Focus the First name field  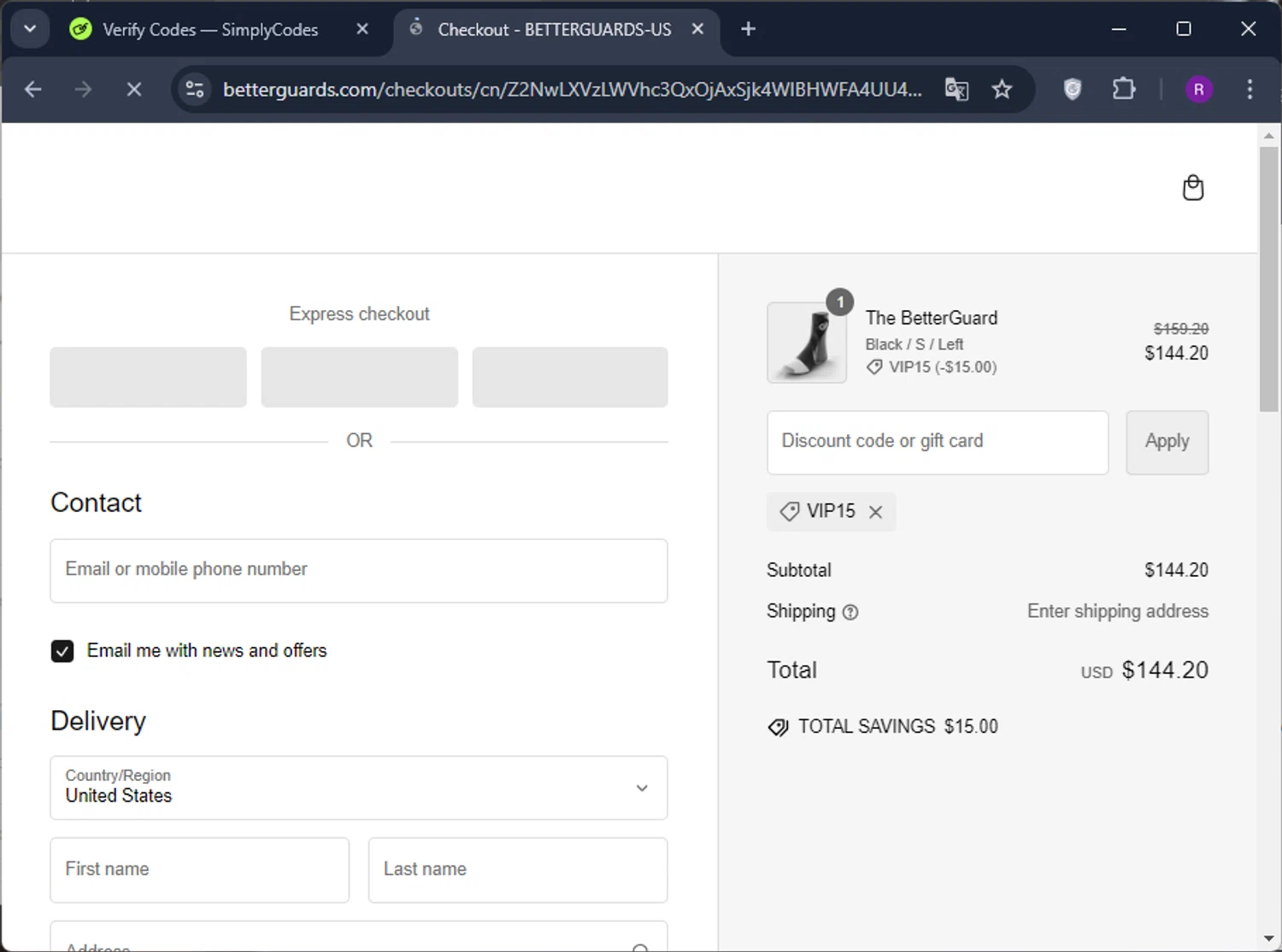(200, 870)
